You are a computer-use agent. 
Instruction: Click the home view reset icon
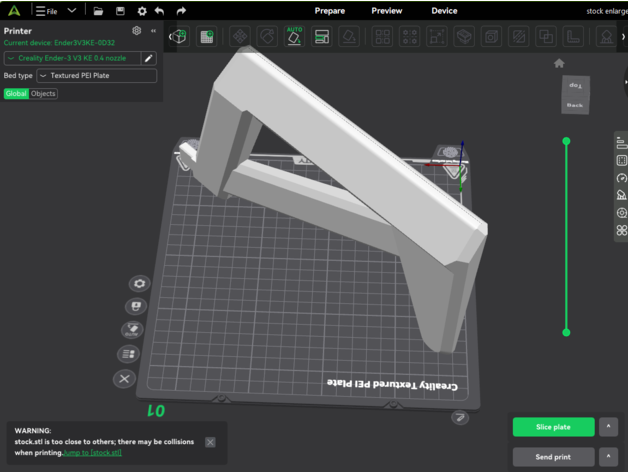559,63
